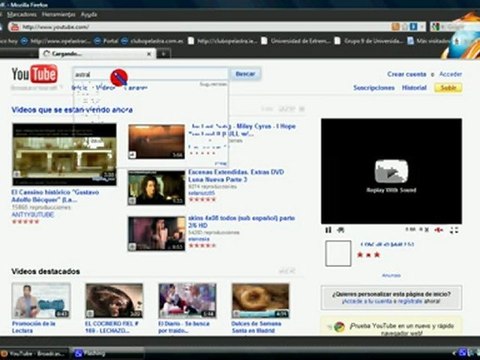The width and height of the screenshot is (480, 360).
Task: Open El Cassino histórico Gustavo Adolfo Bécquer title
Action: [x=55, y=196]
